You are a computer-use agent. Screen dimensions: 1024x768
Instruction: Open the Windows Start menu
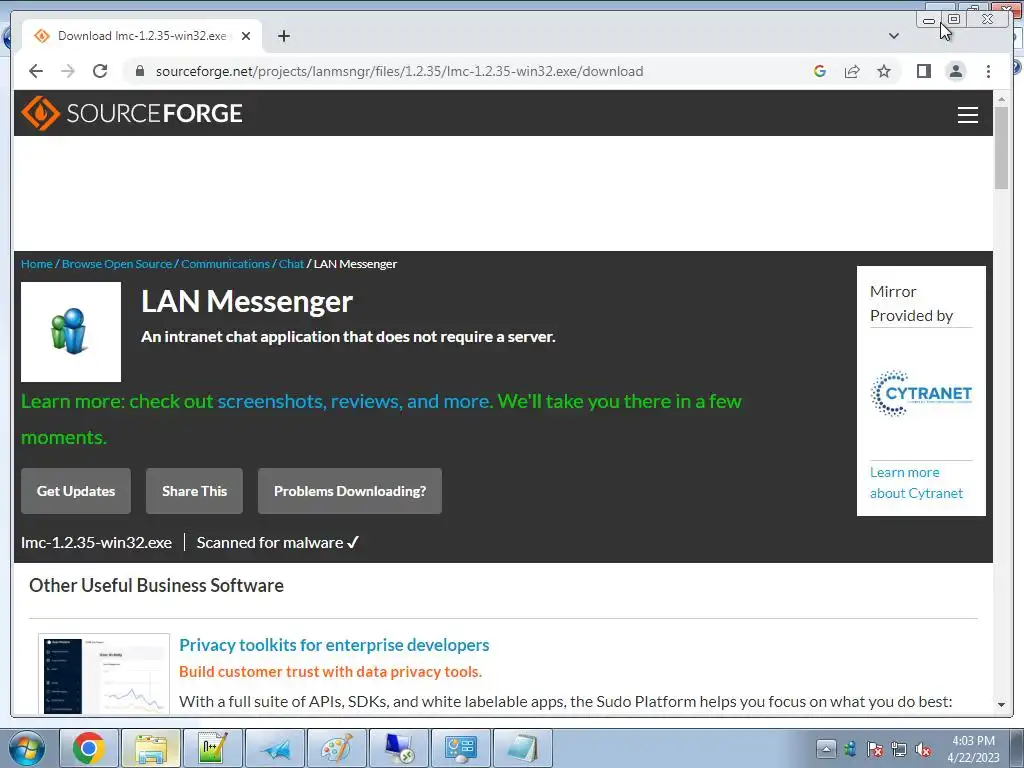26,748
